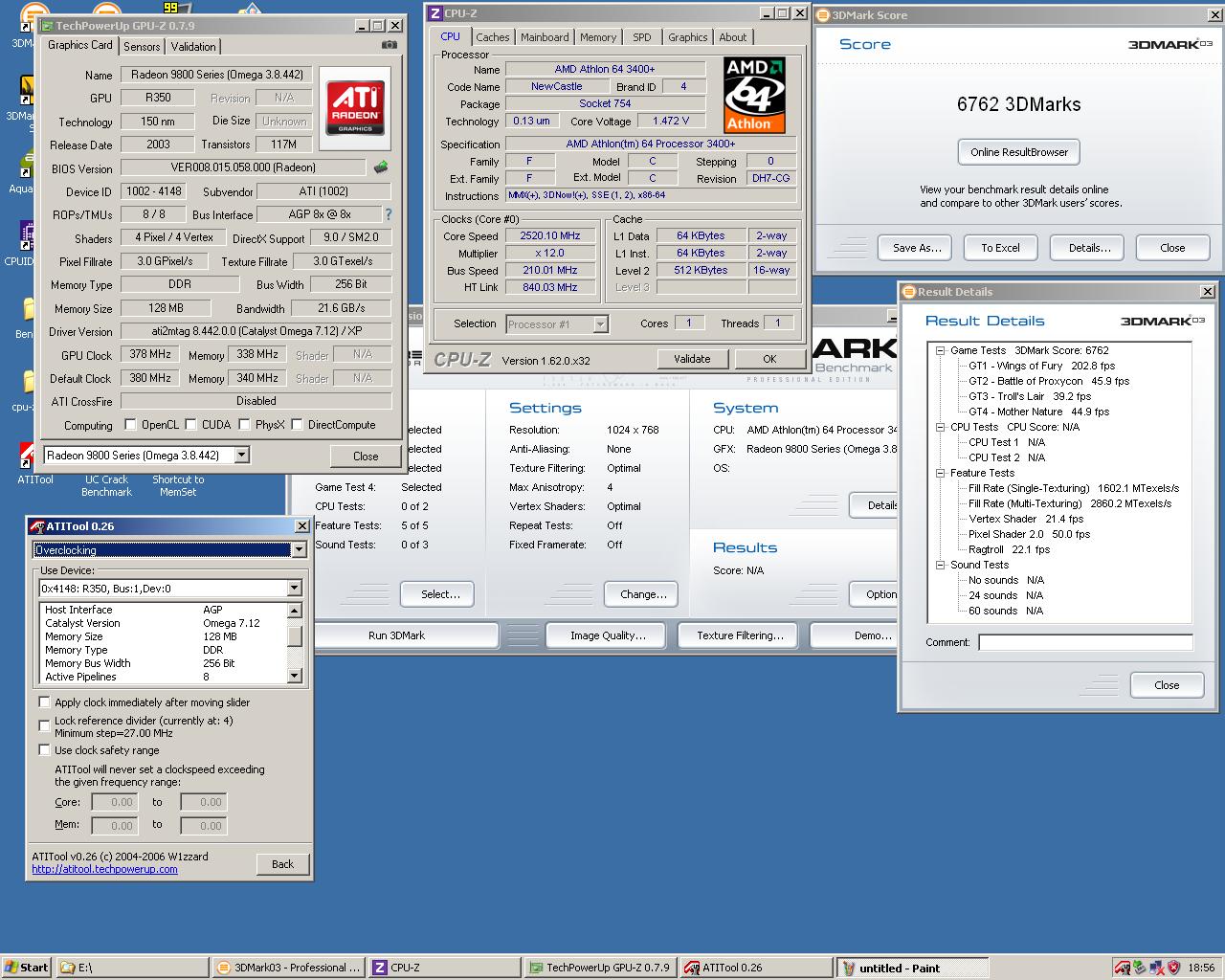
Task: Open the atitool.techpowerup.com link
Action: tap(104, 869)
